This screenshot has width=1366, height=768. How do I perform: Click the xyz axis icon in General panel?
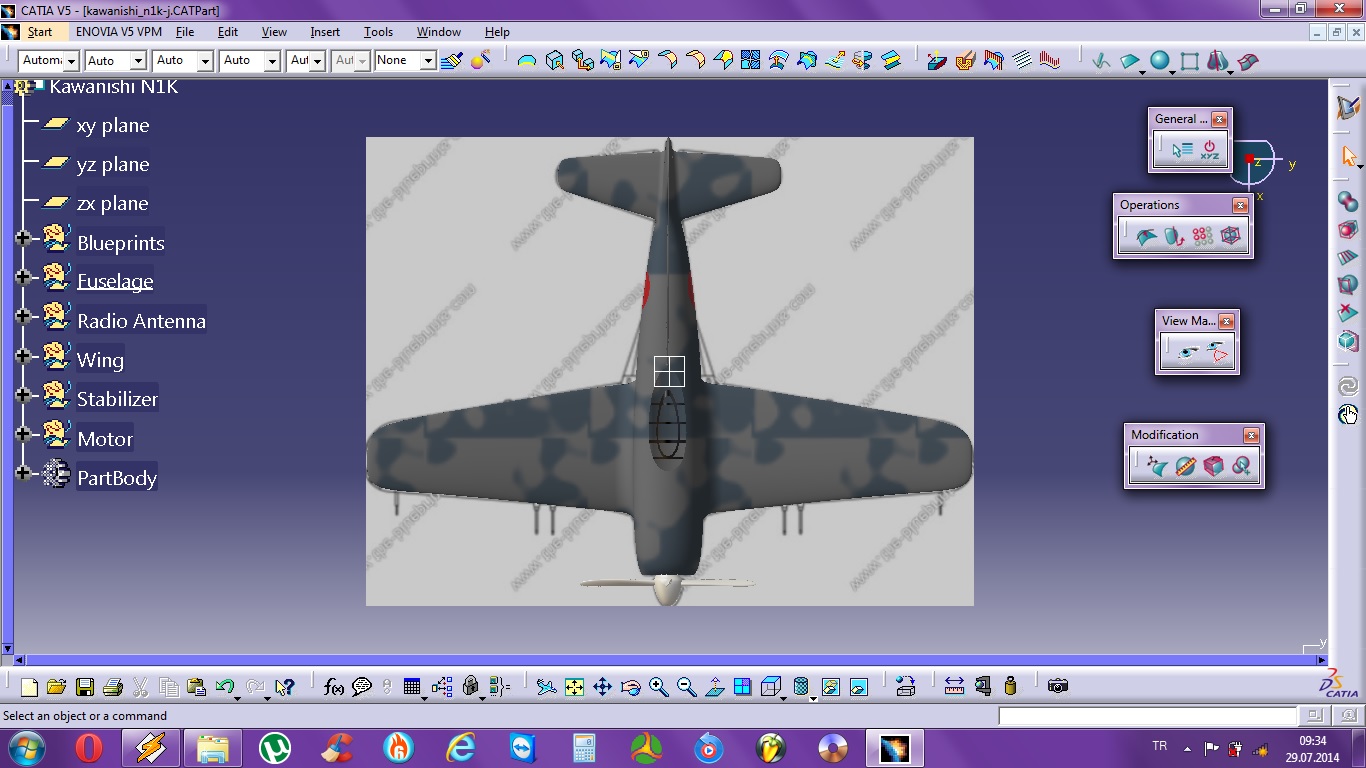click(1210, 151)
